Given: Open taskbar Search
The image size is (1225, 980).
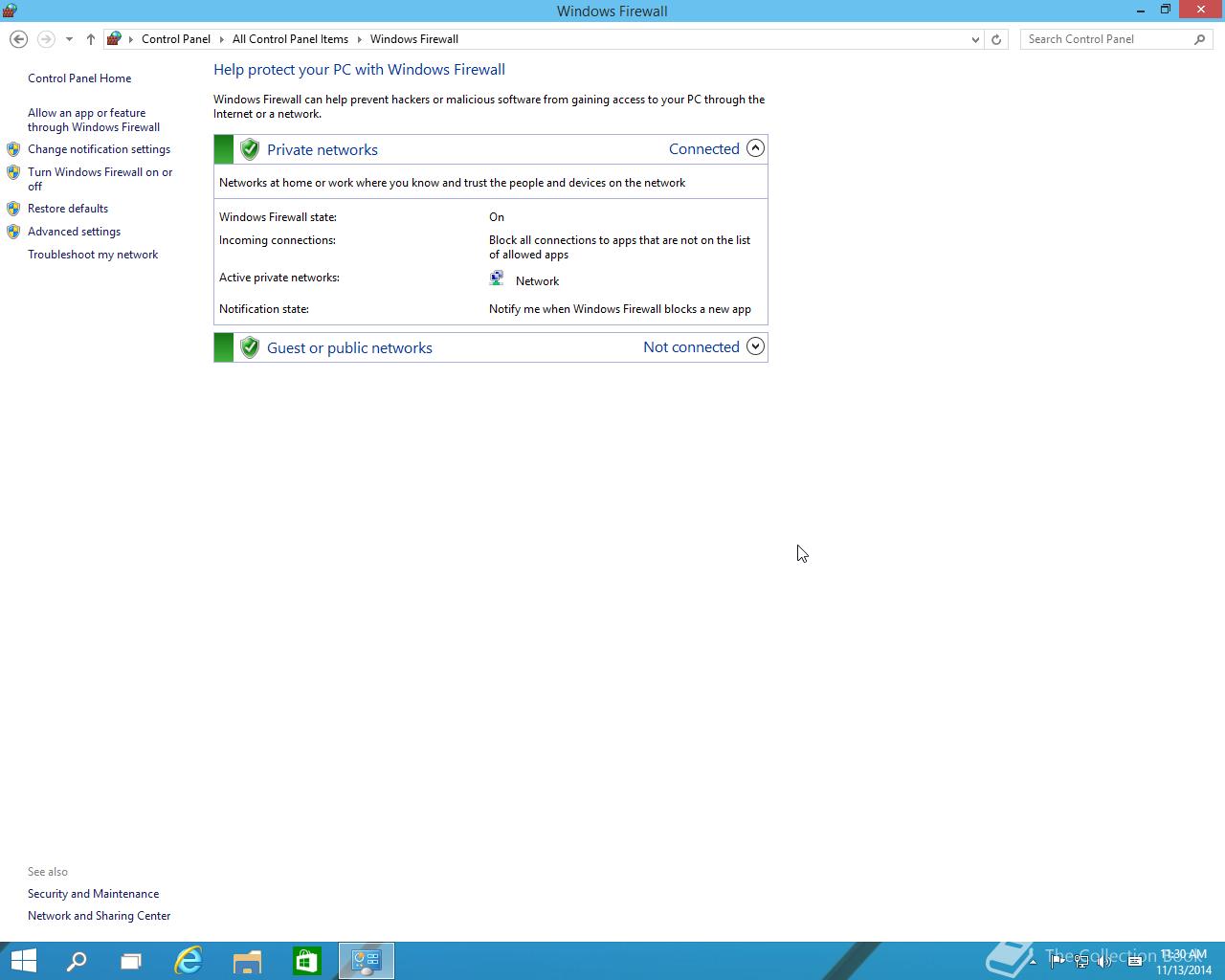Looking at the screenshot, I should tap(77, 961).
